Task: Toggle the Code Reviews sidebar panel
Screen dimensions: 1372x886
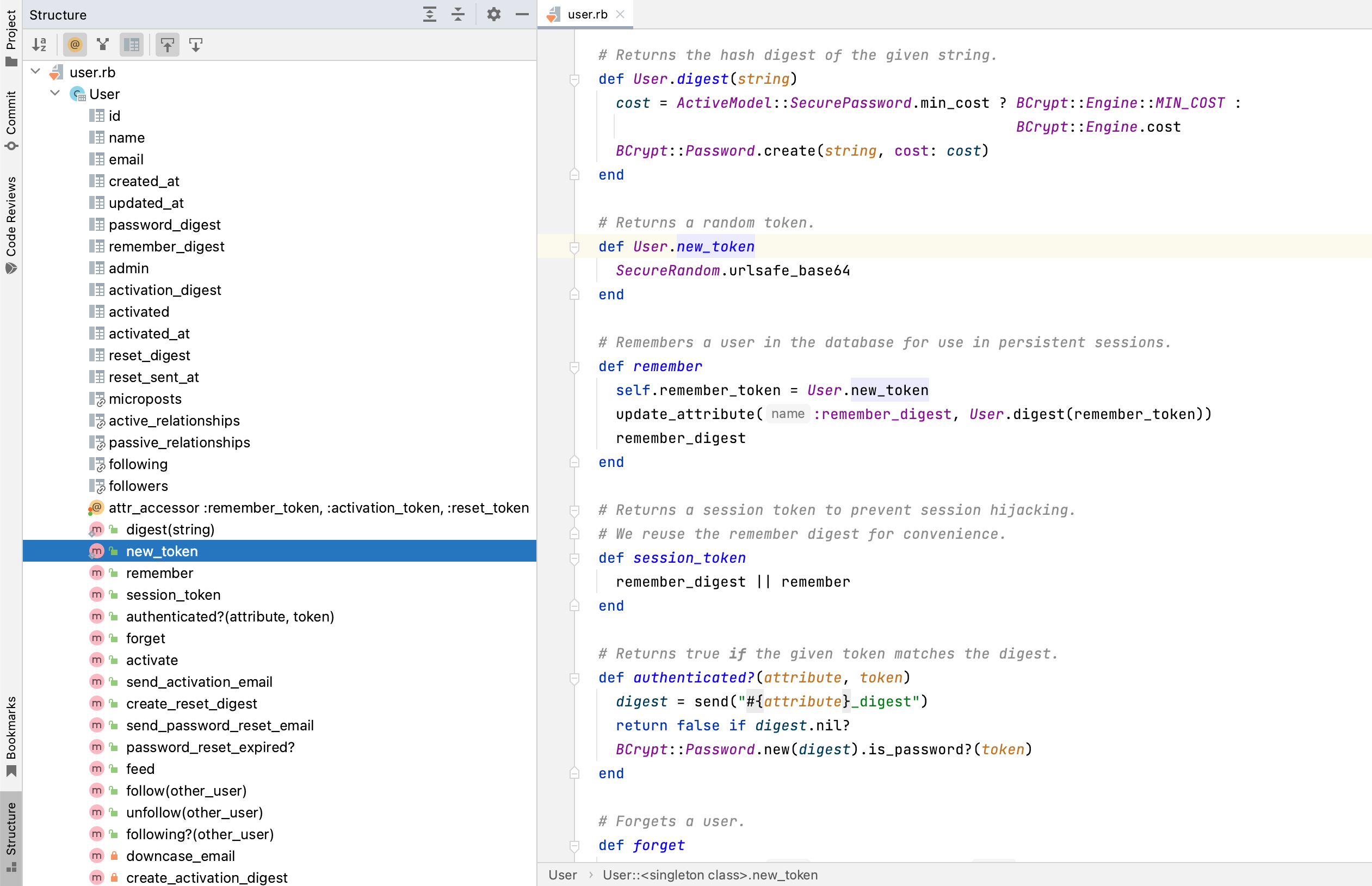Action: tap(13, 220)
